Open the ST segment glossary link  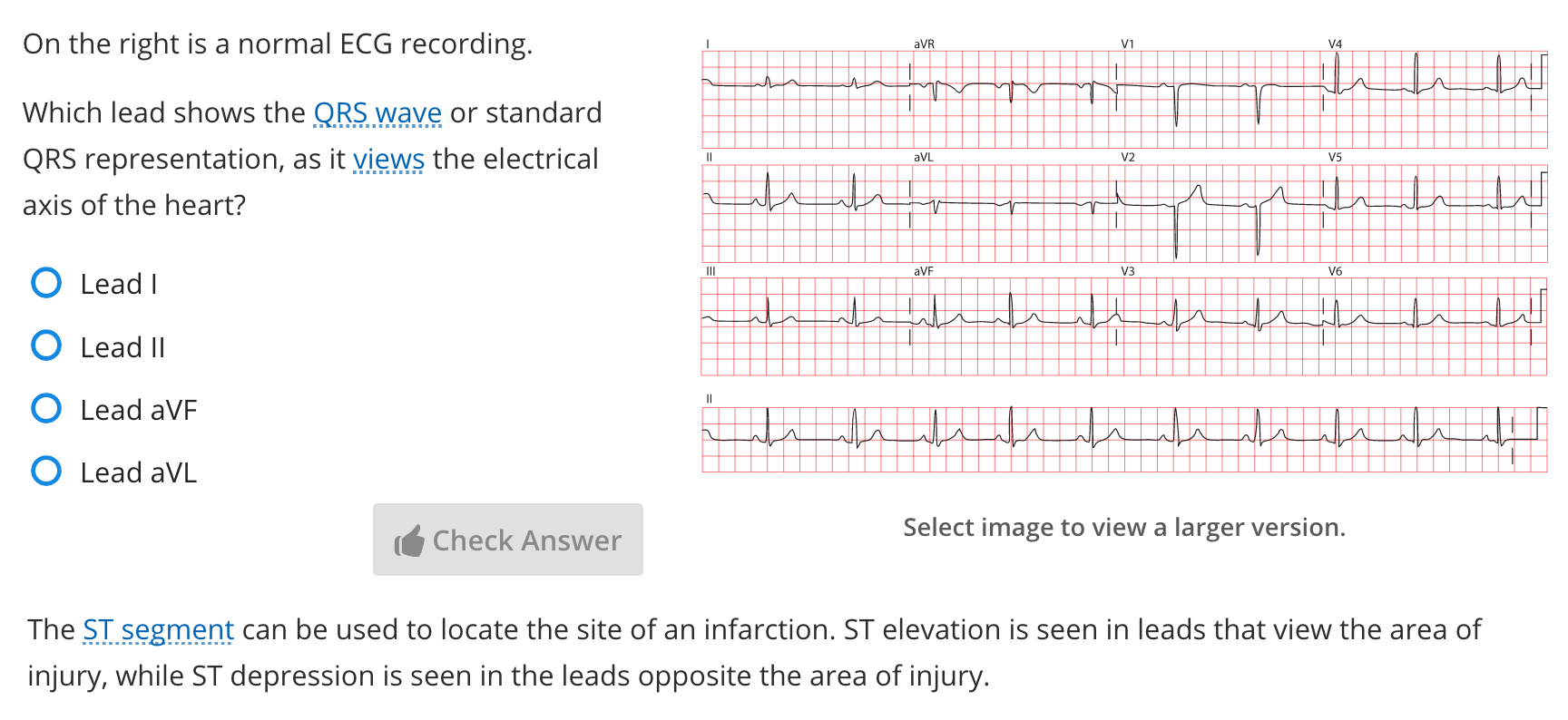[x=158, y=628]
